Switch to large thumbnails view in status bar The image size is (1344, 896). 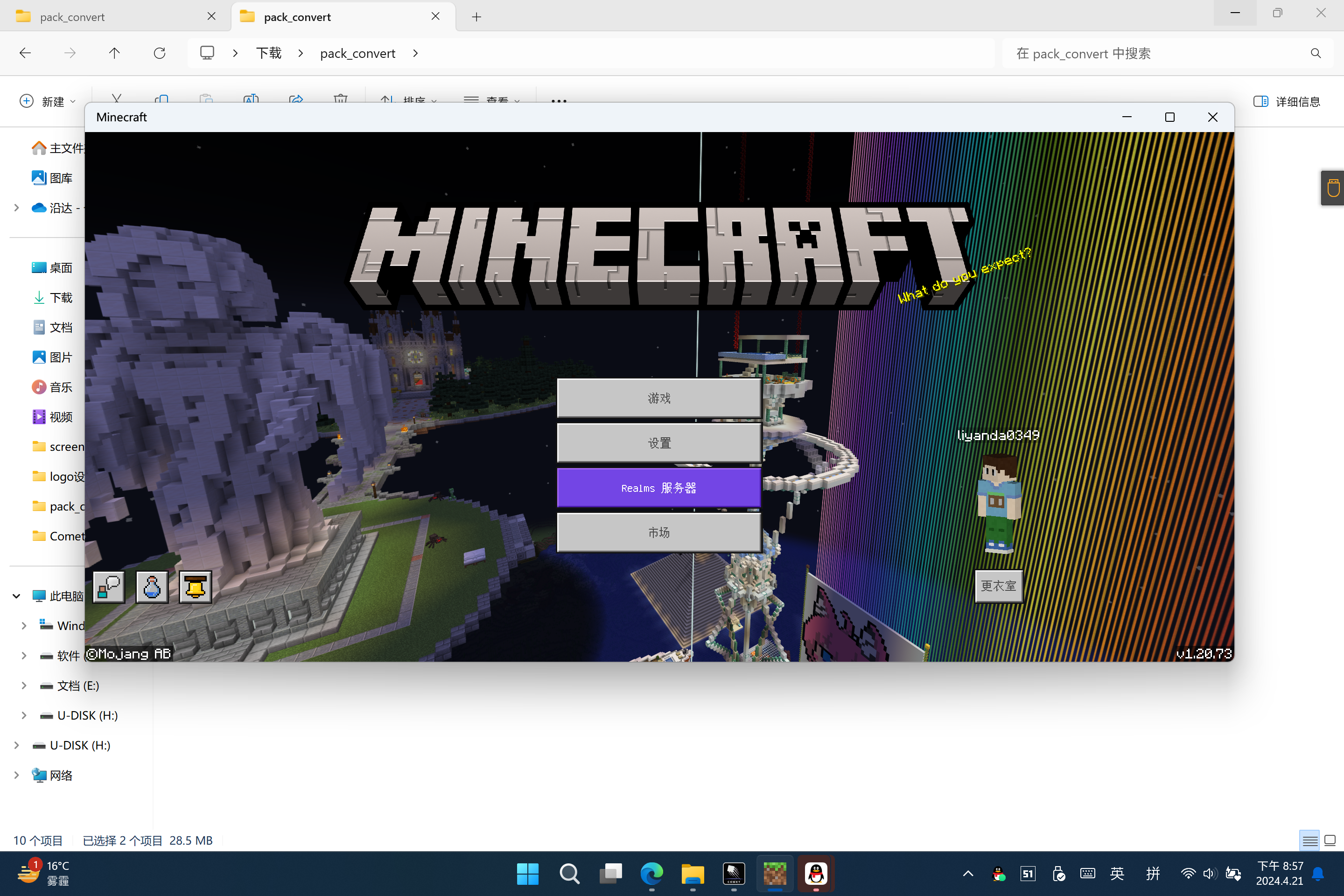coord(1330,840)
